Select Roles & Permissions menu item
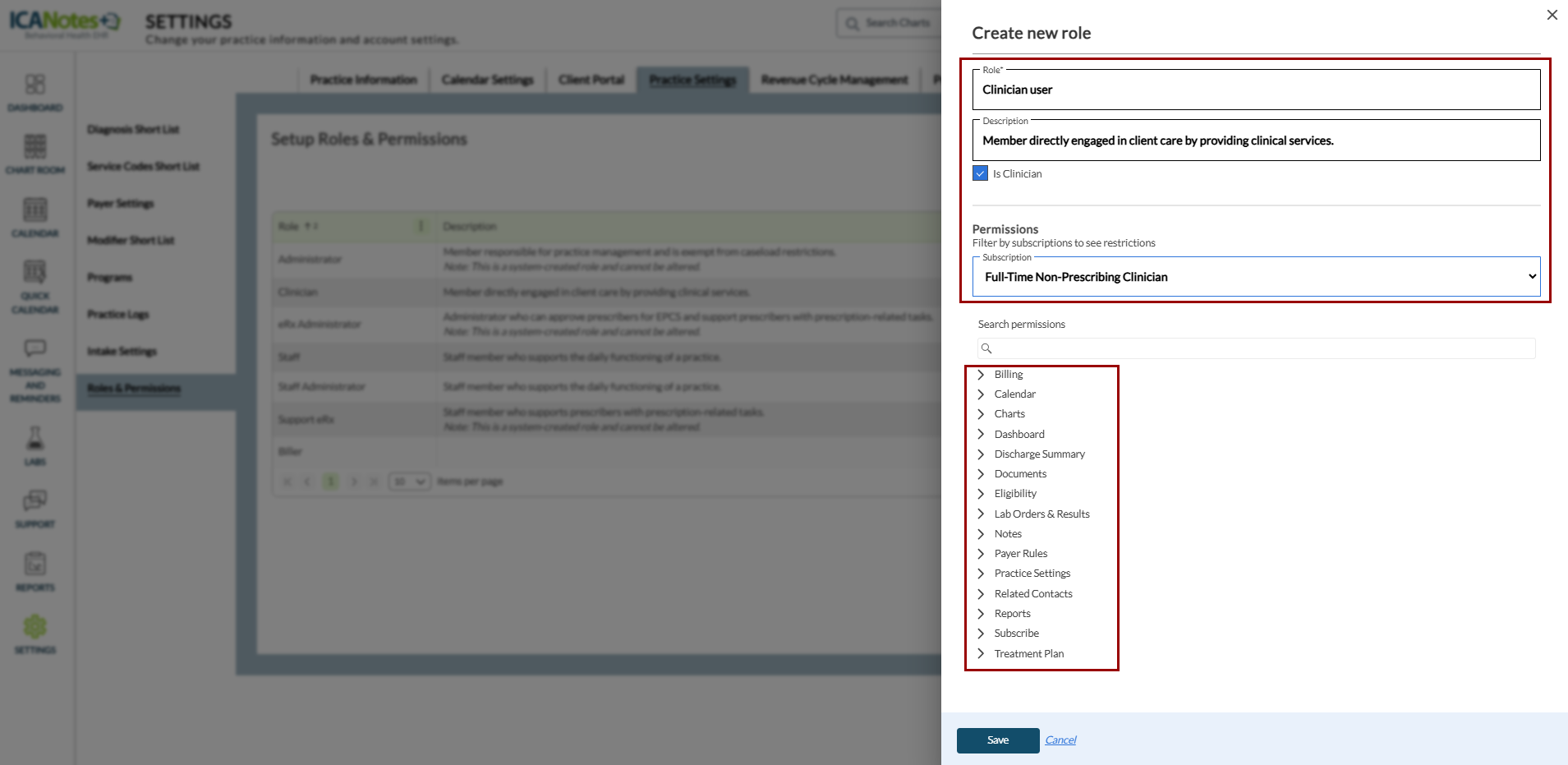Screen dimensions: 1568x765 [134, 389]
